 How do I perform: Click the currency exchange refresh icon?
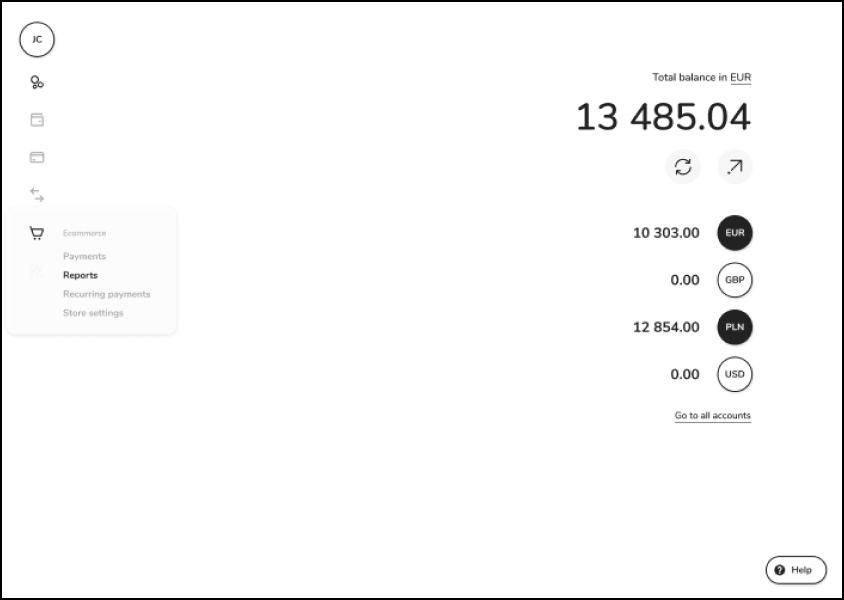click(x=683, y=167)
